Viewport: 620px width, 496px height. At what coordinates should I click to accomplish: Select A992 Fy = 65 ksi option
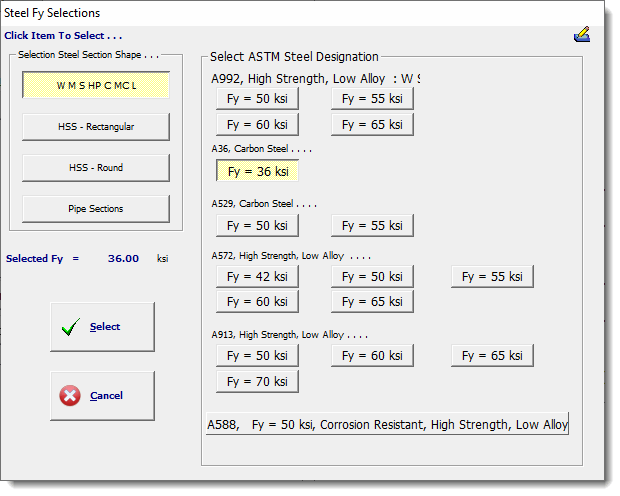(372, 125)
